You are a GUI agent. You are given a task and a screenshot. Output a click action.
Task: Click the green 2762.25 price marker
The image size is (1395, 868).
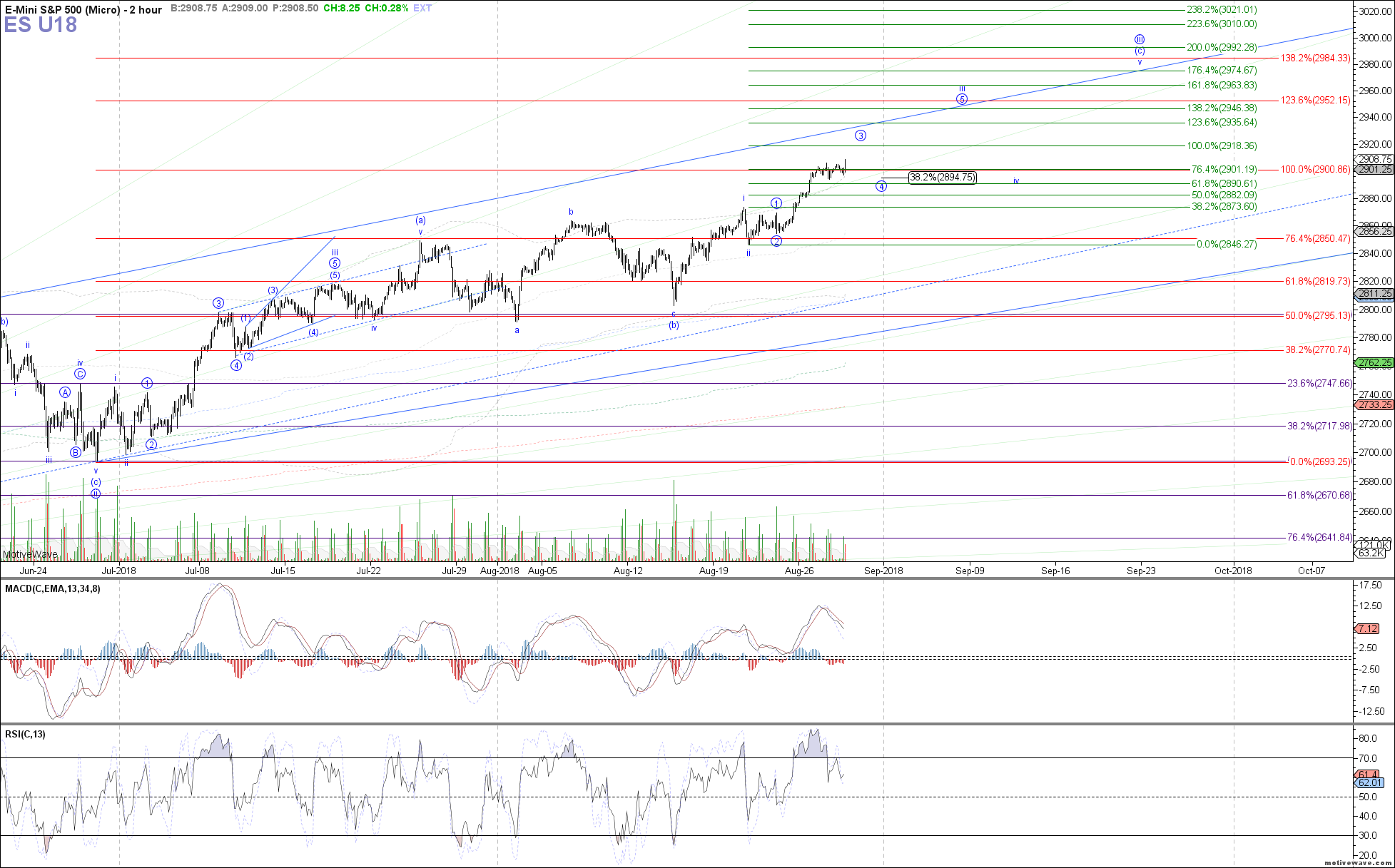click(1374, 363)
